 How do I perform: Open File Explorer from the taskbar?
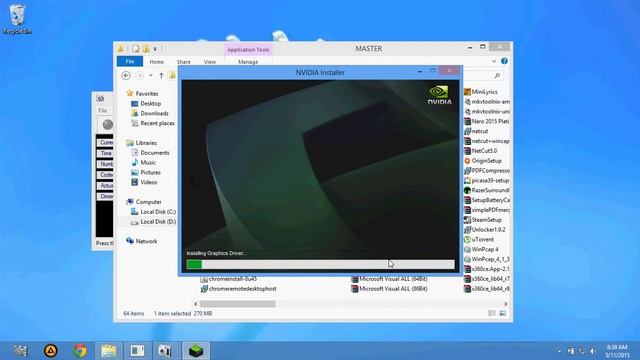pos(109,351)
